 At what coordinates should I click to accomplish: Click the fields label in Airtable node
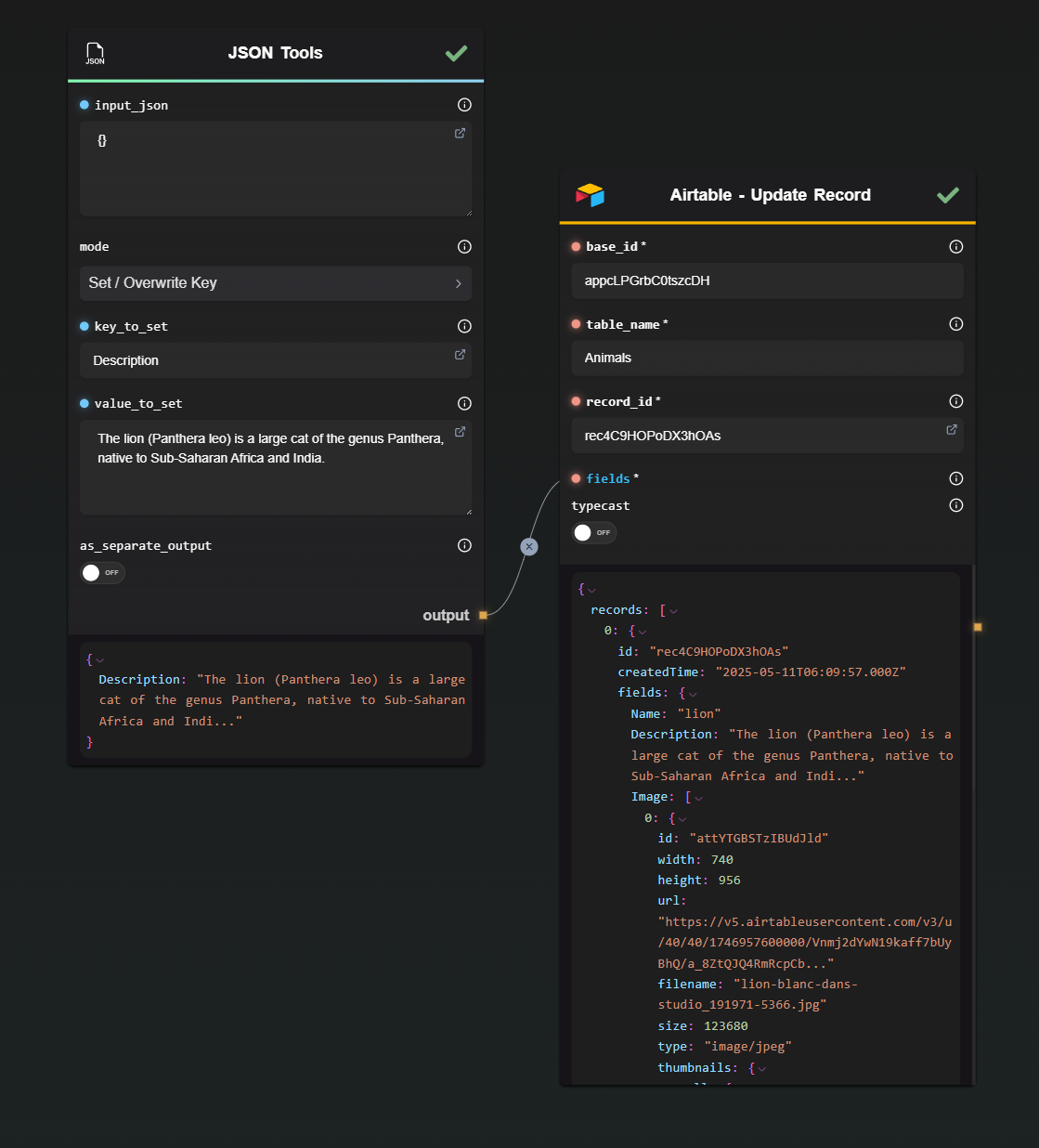608,478
